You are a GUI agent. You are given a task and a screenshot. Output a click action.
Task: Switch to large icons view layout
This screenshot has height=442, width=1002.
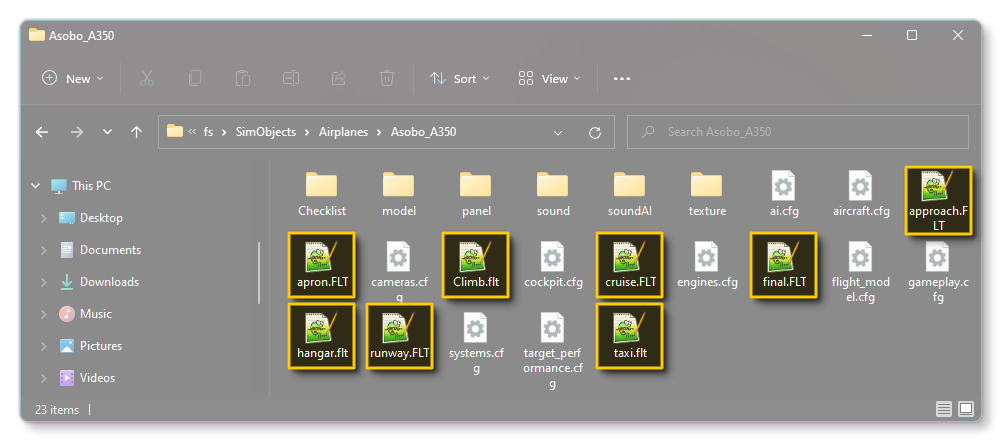966,408
